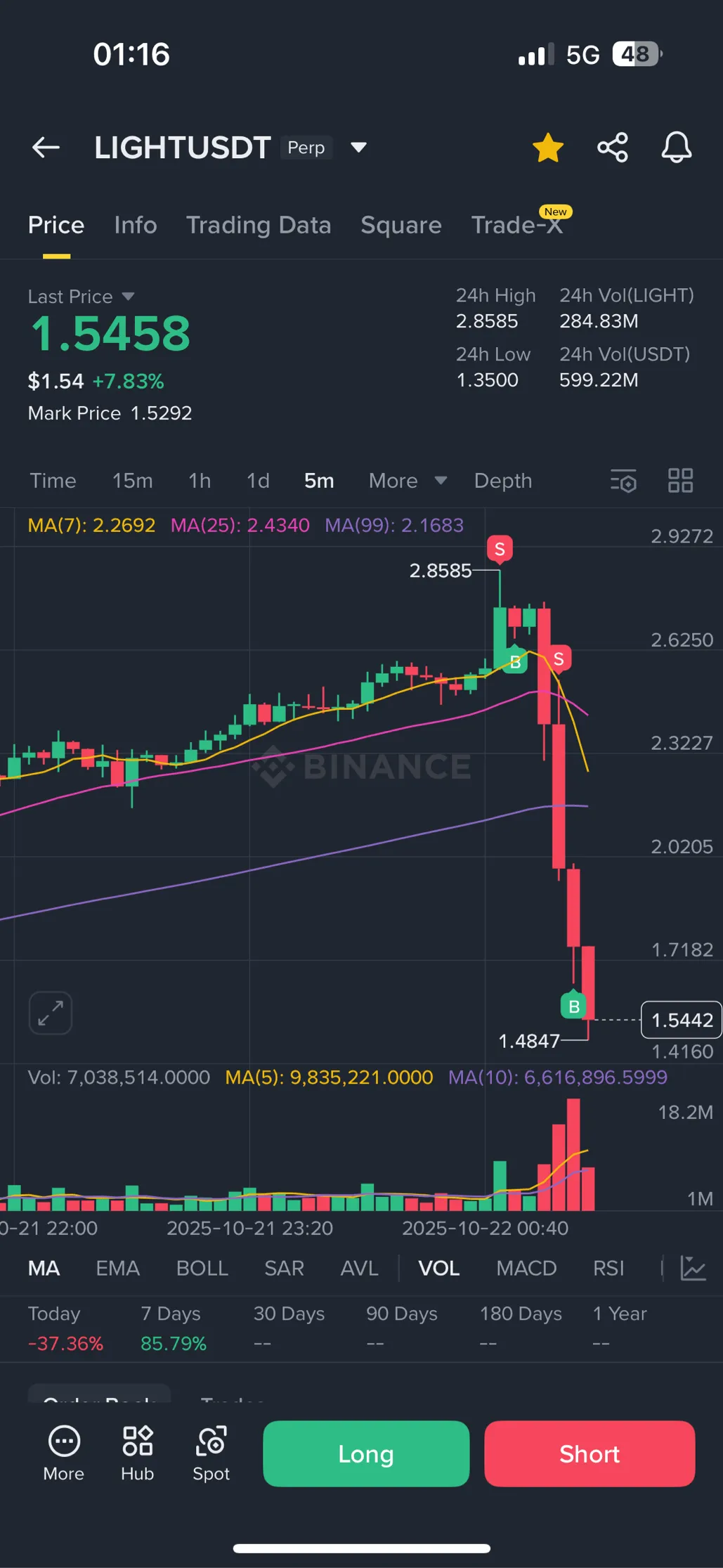Expand chart to fullscreen
This screenshot has height=1568, width=723.
(x=51, y=1013)
